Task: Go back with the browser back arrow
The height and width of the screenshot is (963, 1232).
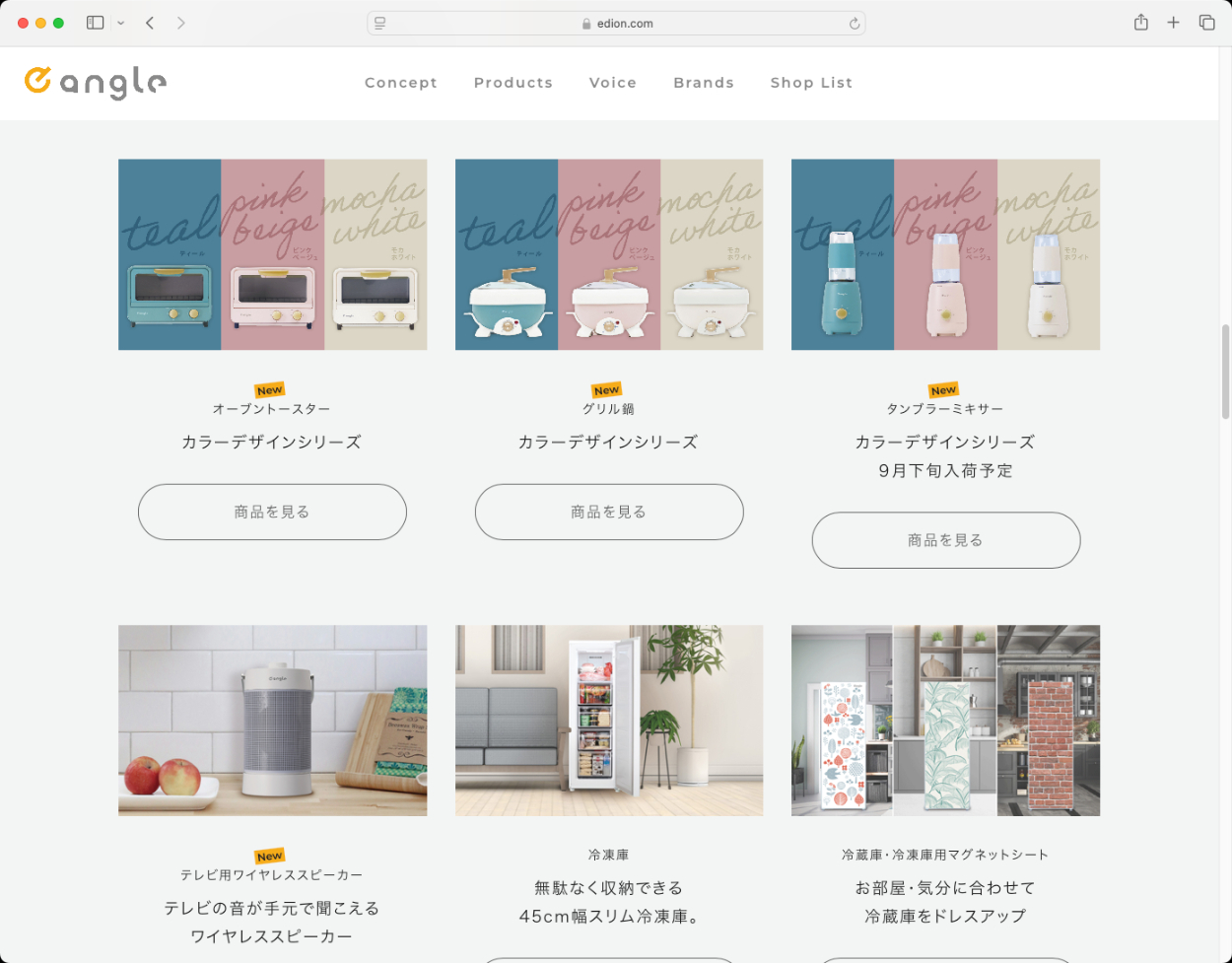Action: click(150, 23)
